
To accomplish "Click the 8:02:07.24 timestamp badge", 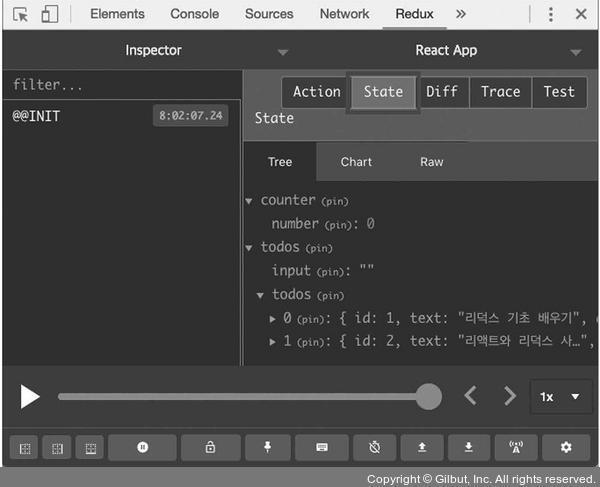I will click(191, 116).
